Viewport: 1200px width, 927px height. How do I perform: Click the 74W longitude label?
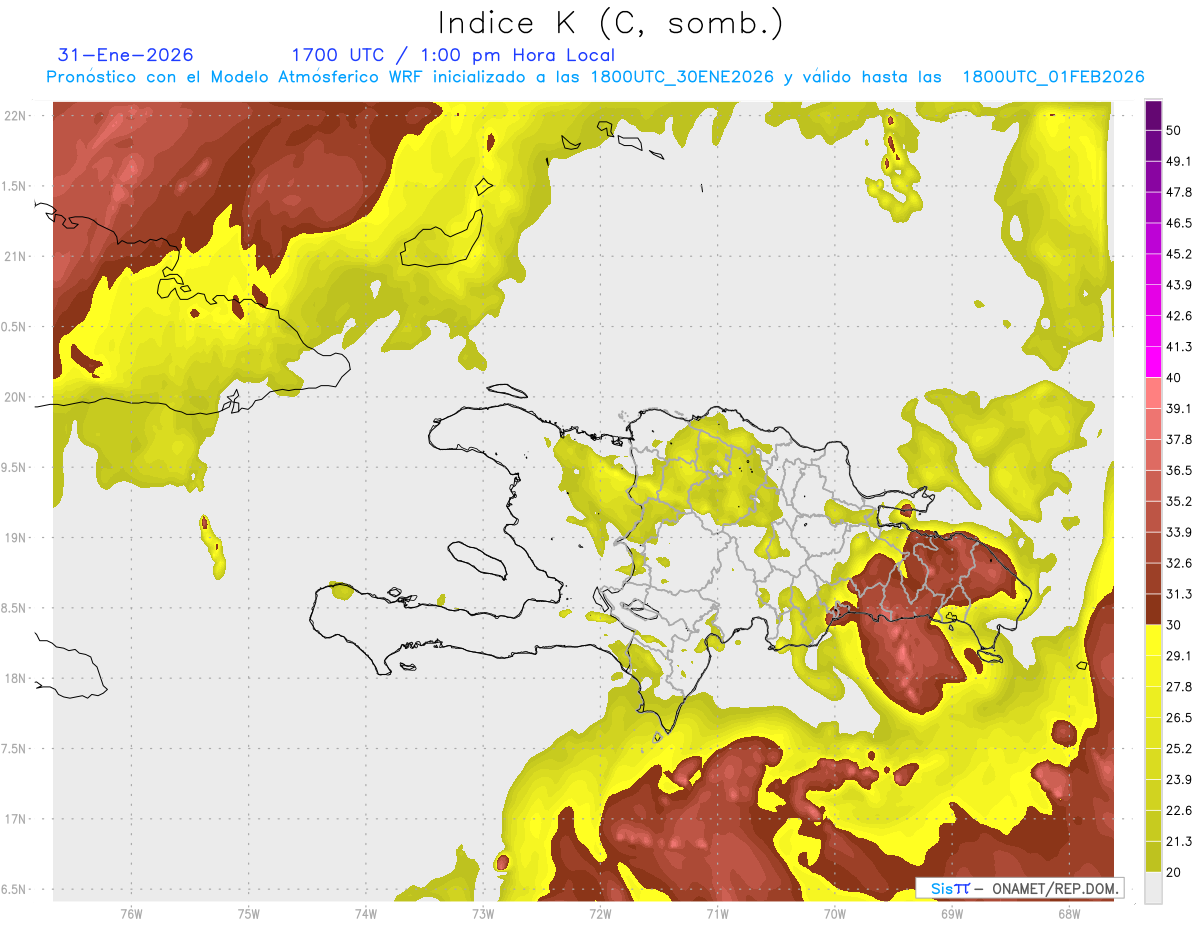tap(366, 913)
